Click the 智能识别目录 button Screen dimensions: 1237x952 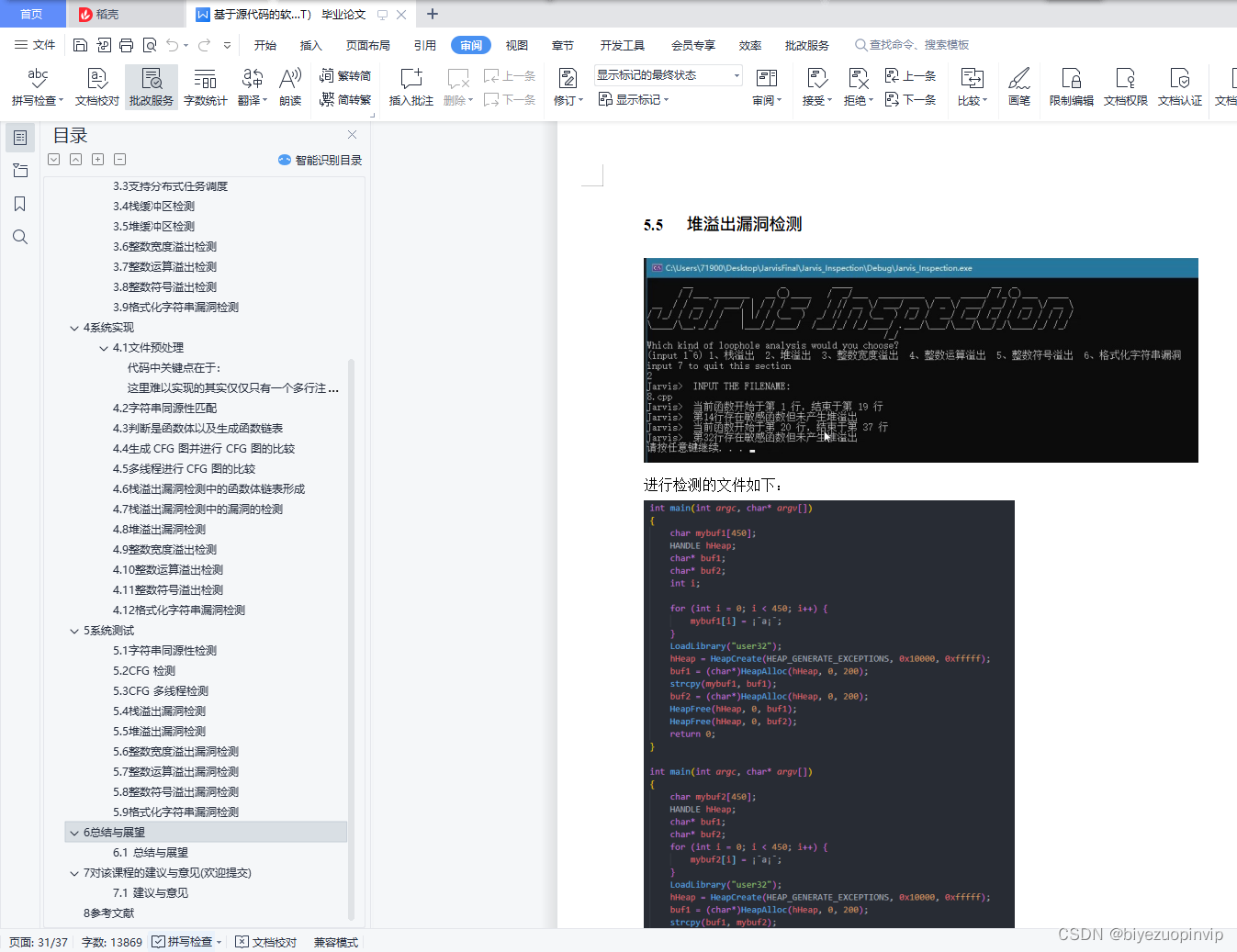[319, 159]
